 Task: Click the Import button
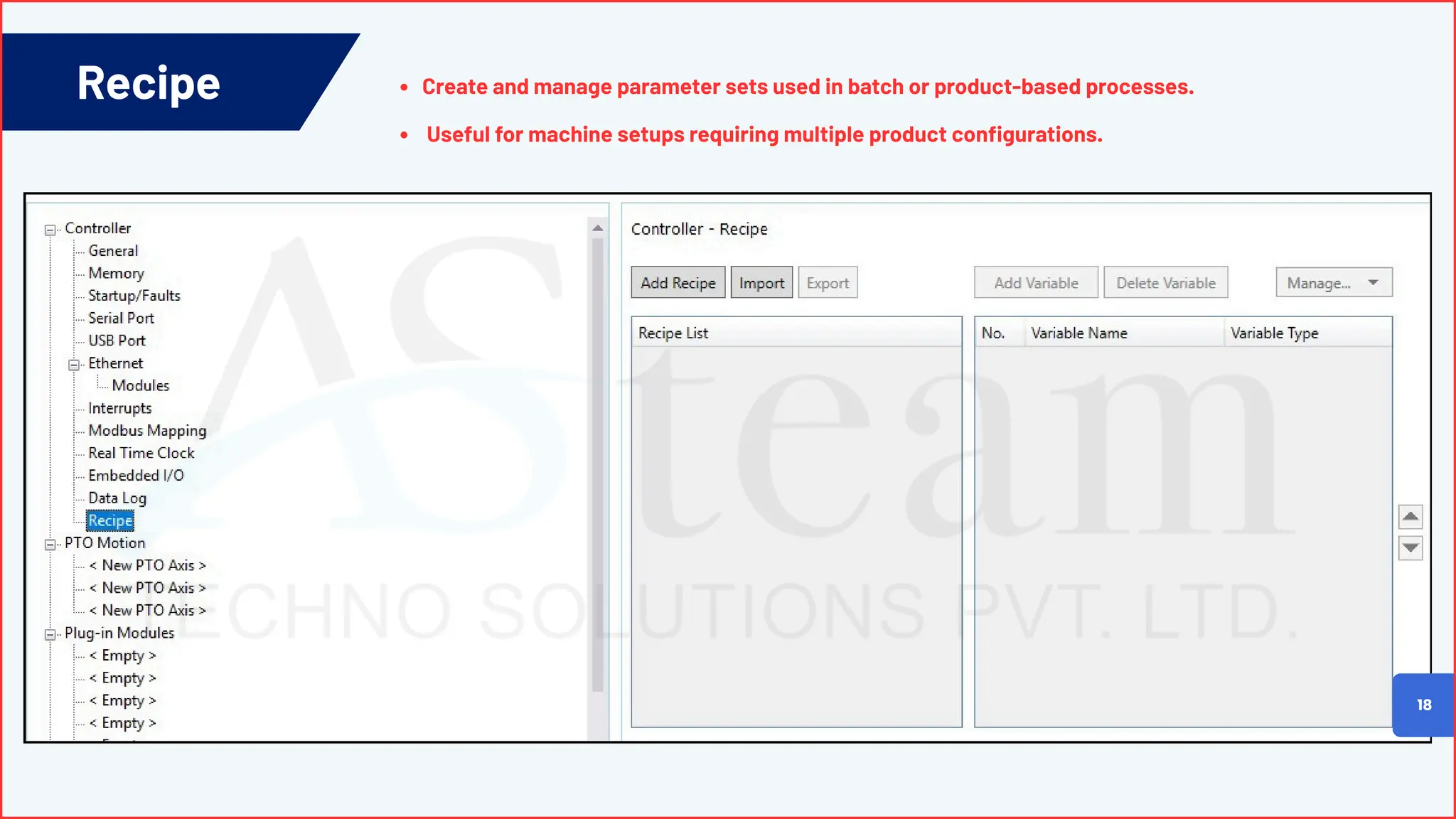point(761,283)
